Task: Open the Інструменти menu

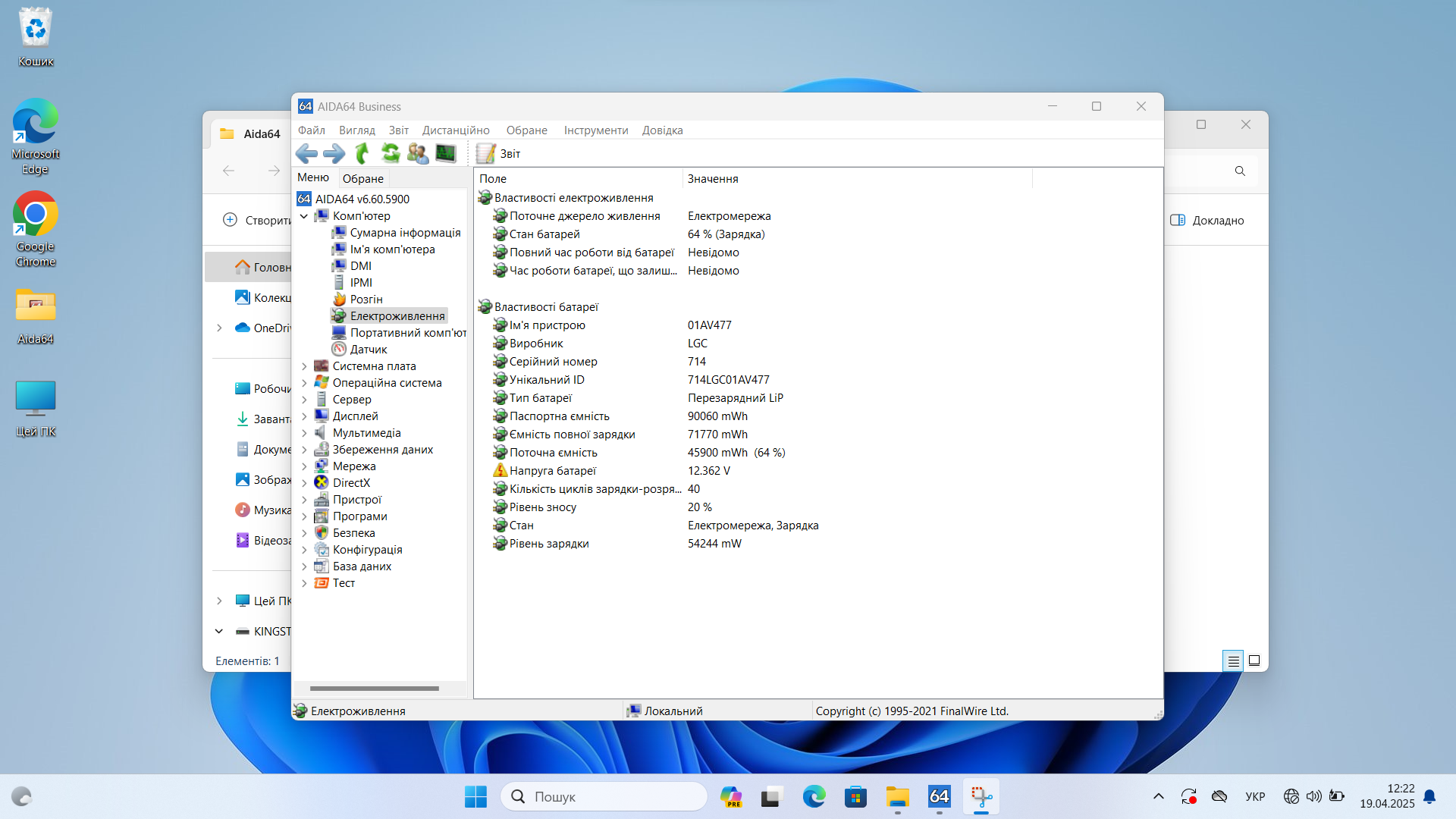Action: pos(595,130)
